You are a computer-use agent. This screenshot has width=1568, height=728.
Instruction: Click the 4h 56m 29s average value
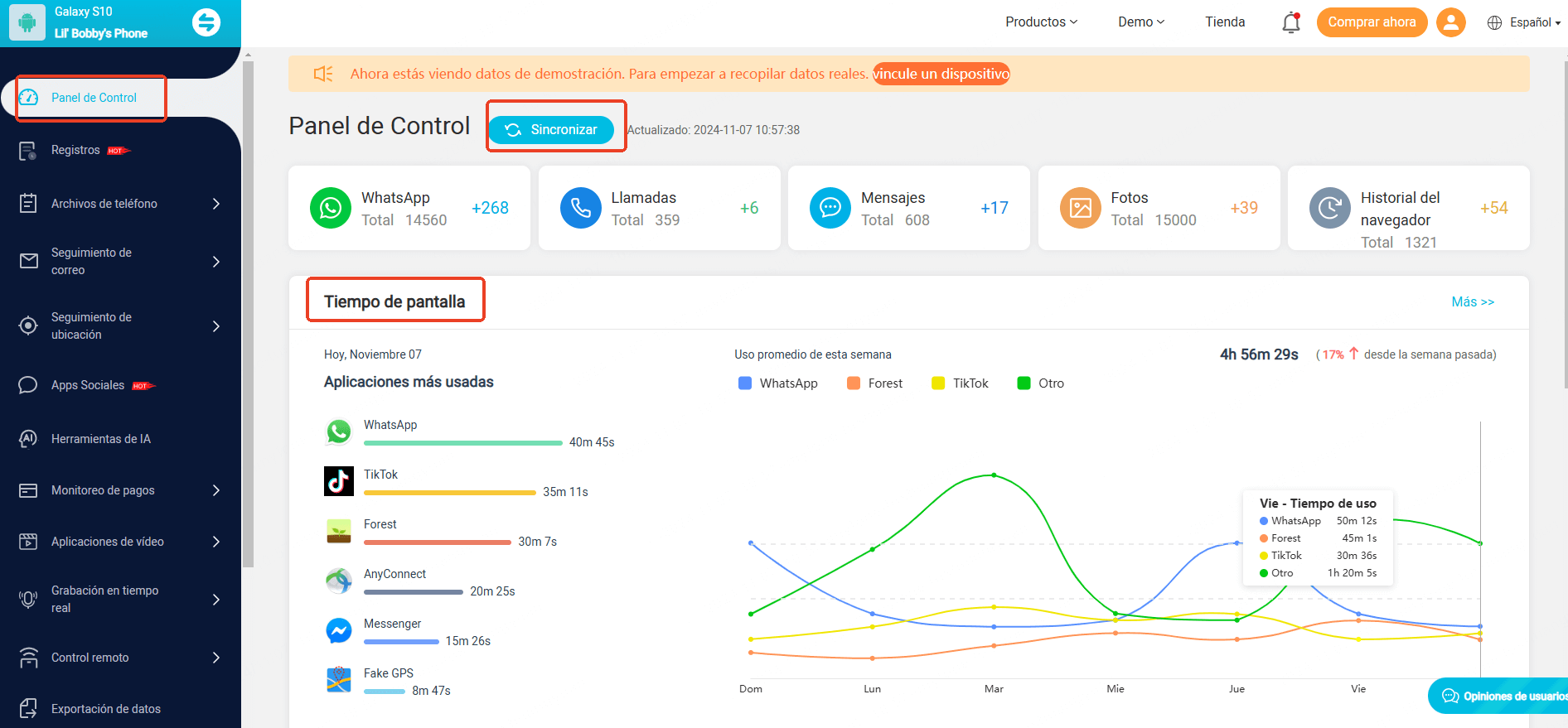click(1259, 354)
